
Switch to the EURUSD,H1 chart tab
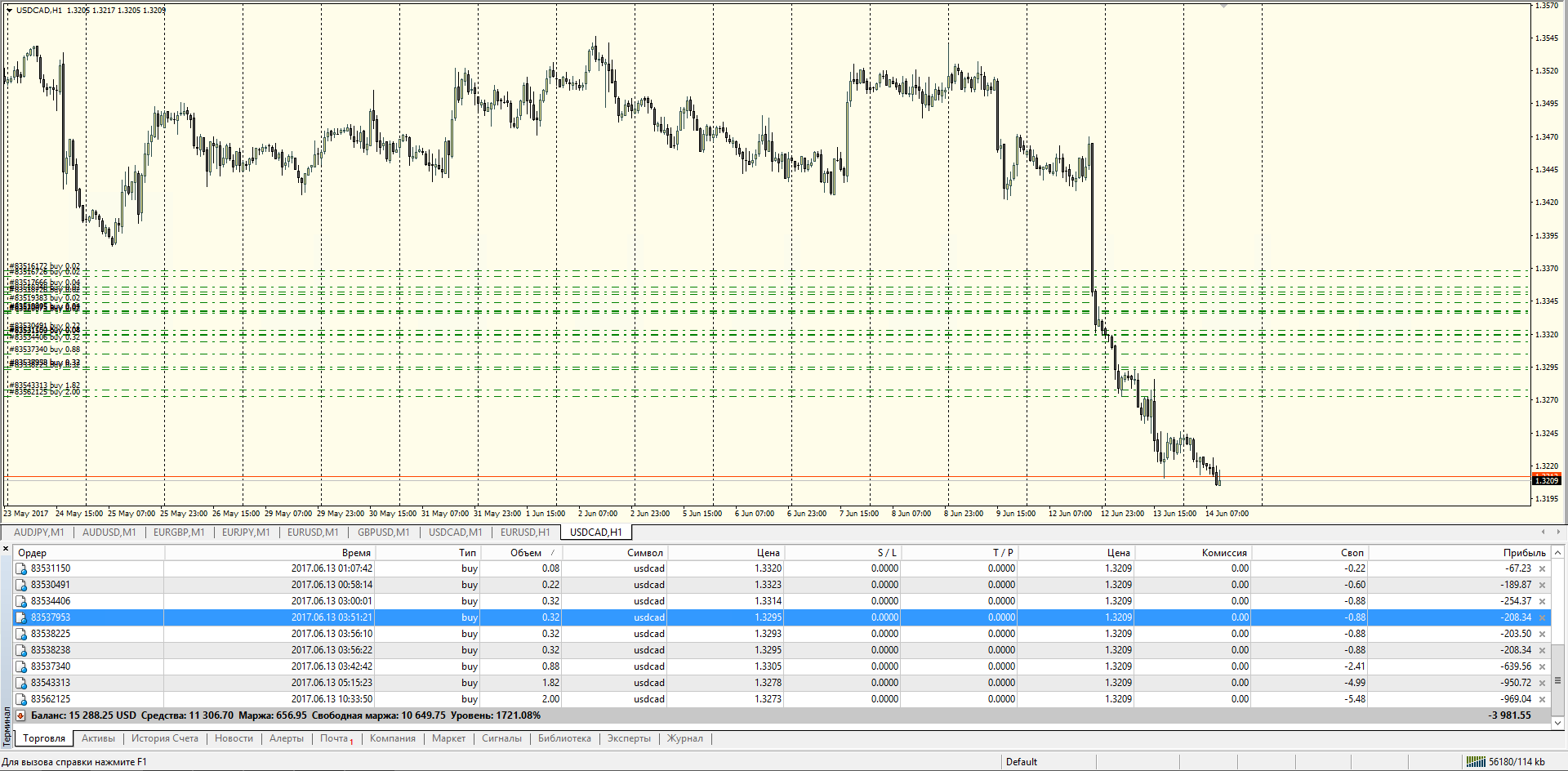[x=525, y=533]
